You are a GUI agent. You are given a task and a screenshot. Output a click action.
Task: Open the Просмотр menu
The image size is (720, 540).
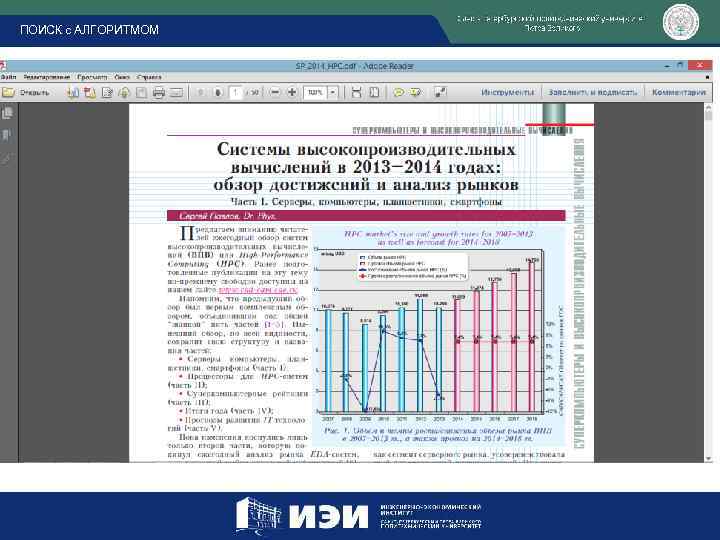point(92,77)
